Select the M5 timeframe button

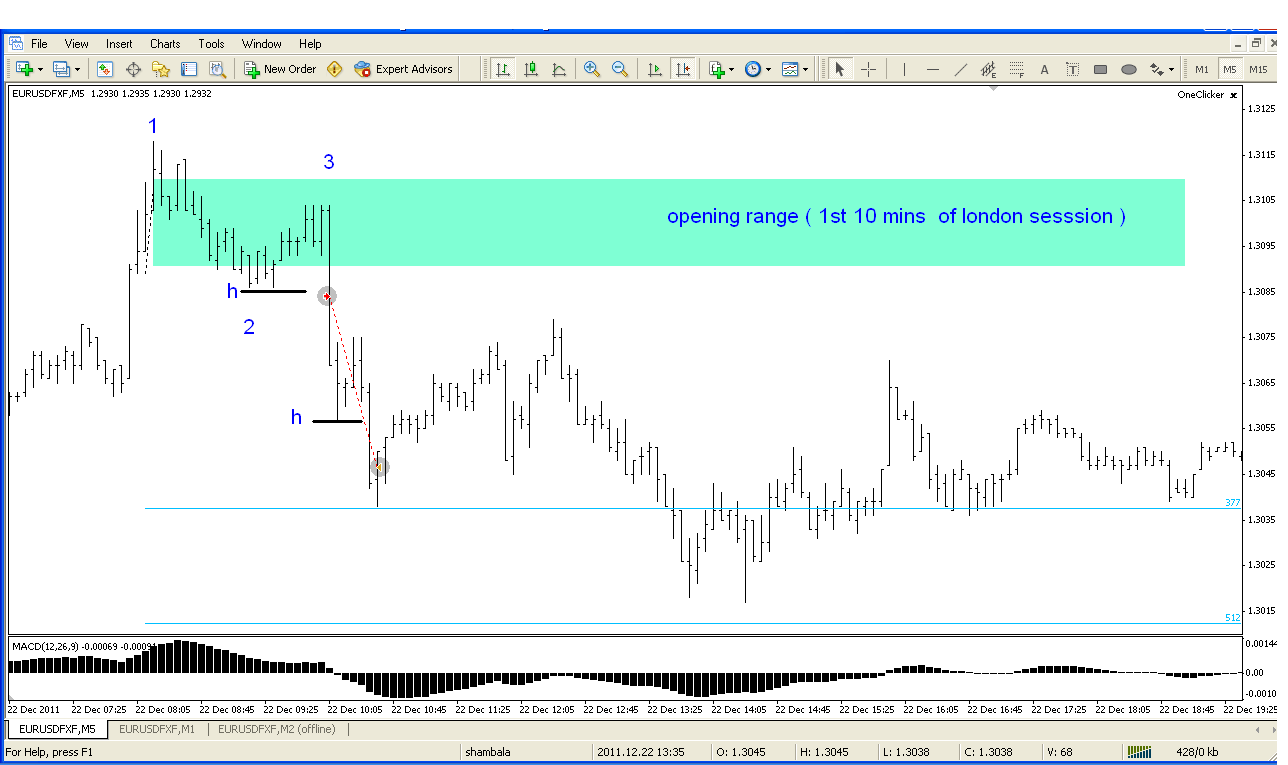[1229, 69]
